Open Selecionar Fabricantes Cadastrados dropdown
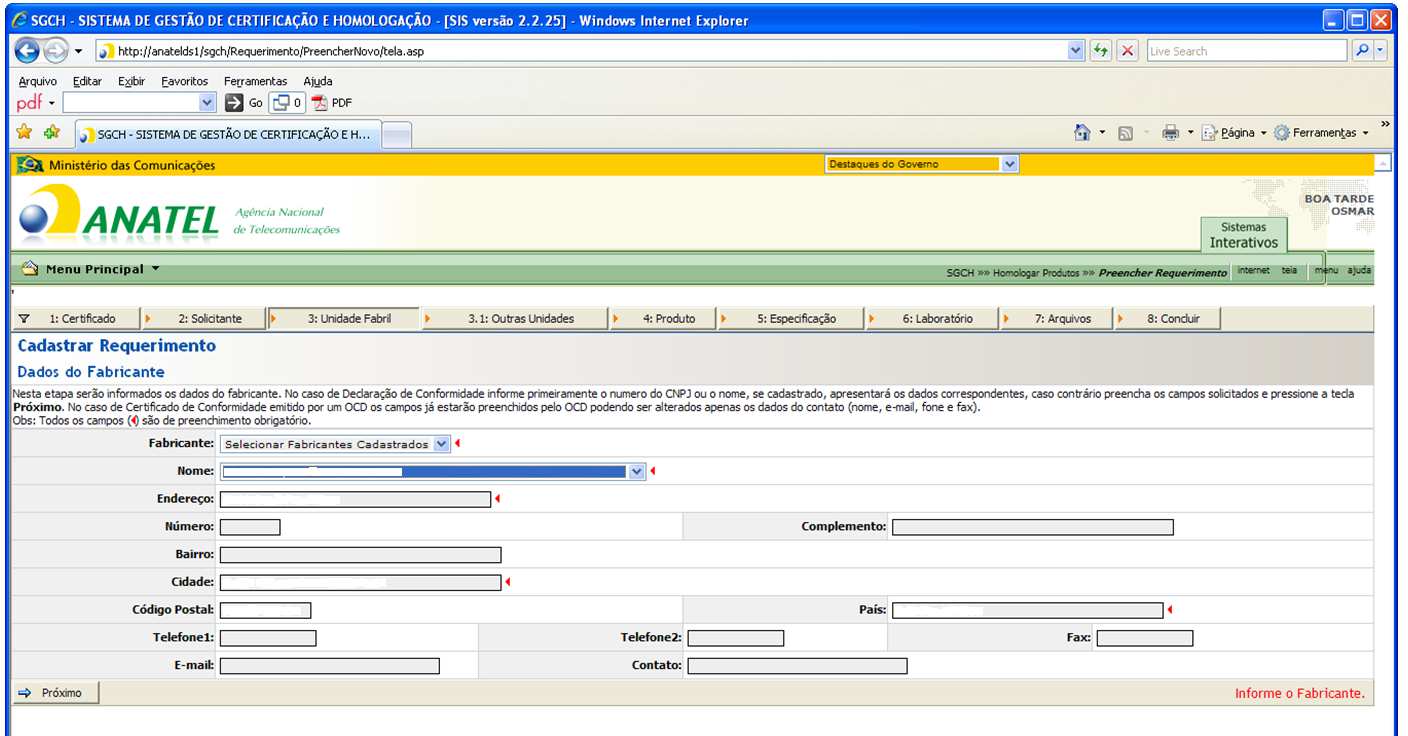 click(x=442, y=444)
